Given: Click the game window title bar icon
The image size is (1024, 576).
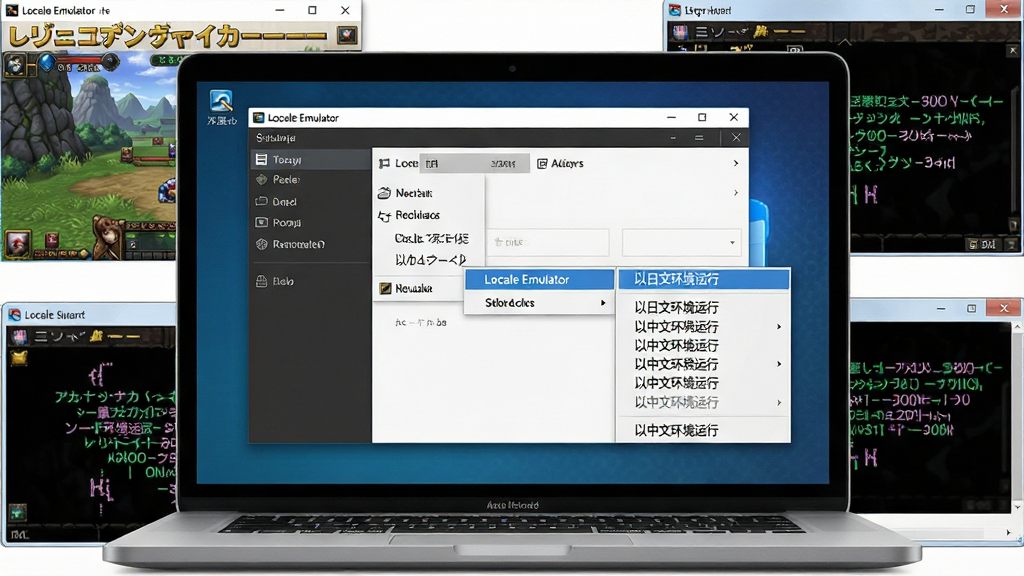Looking at the screenshot, I should click(12, 10).
